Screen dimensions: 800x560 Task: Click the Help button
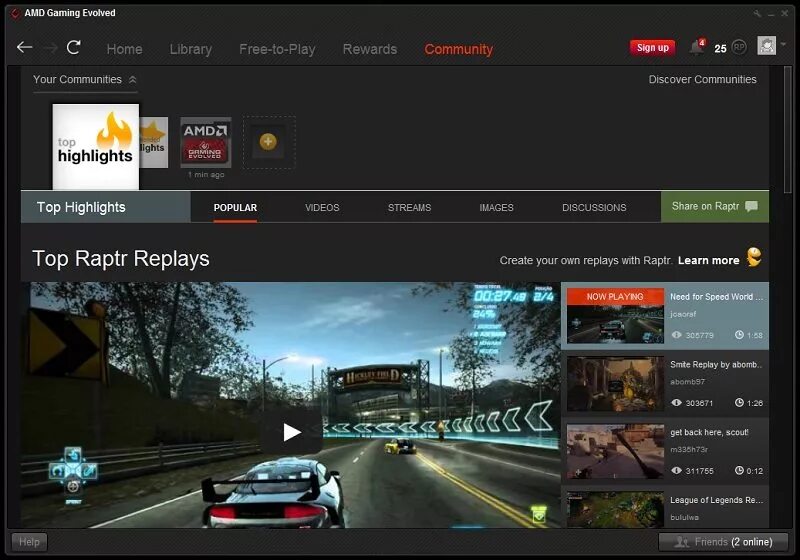(x=29, y=542)
